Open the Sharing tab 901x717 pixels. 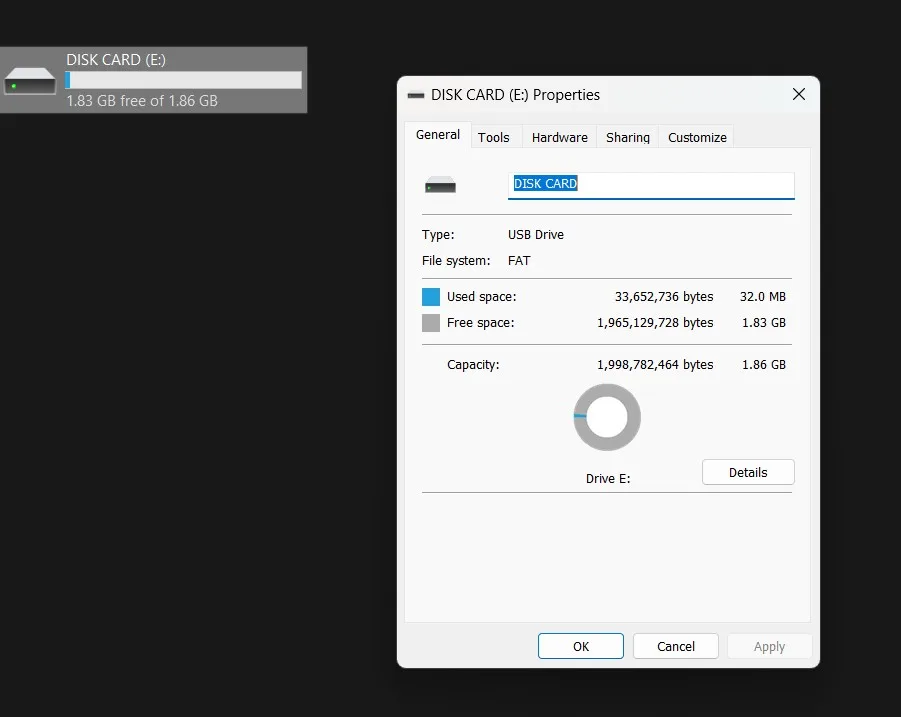pos(627,137)
